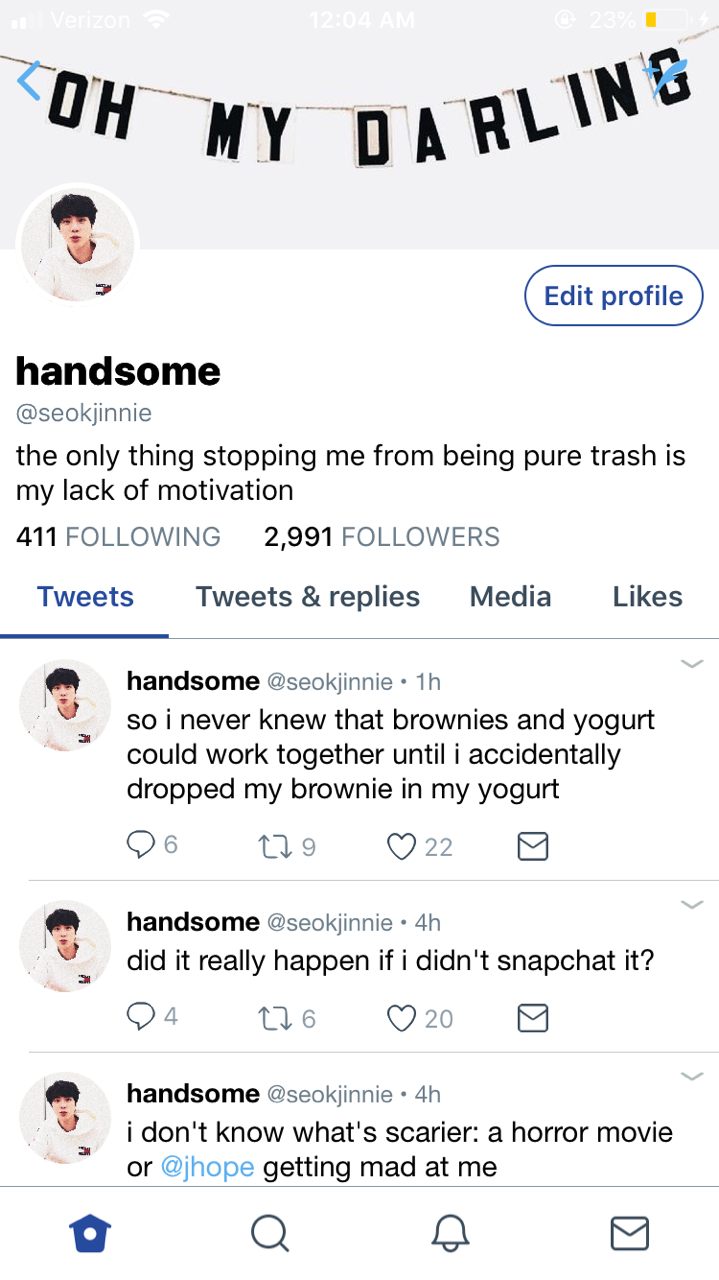
Task: Click the Edit profile button
Action: pyautogui.click(x=614, y=295)
